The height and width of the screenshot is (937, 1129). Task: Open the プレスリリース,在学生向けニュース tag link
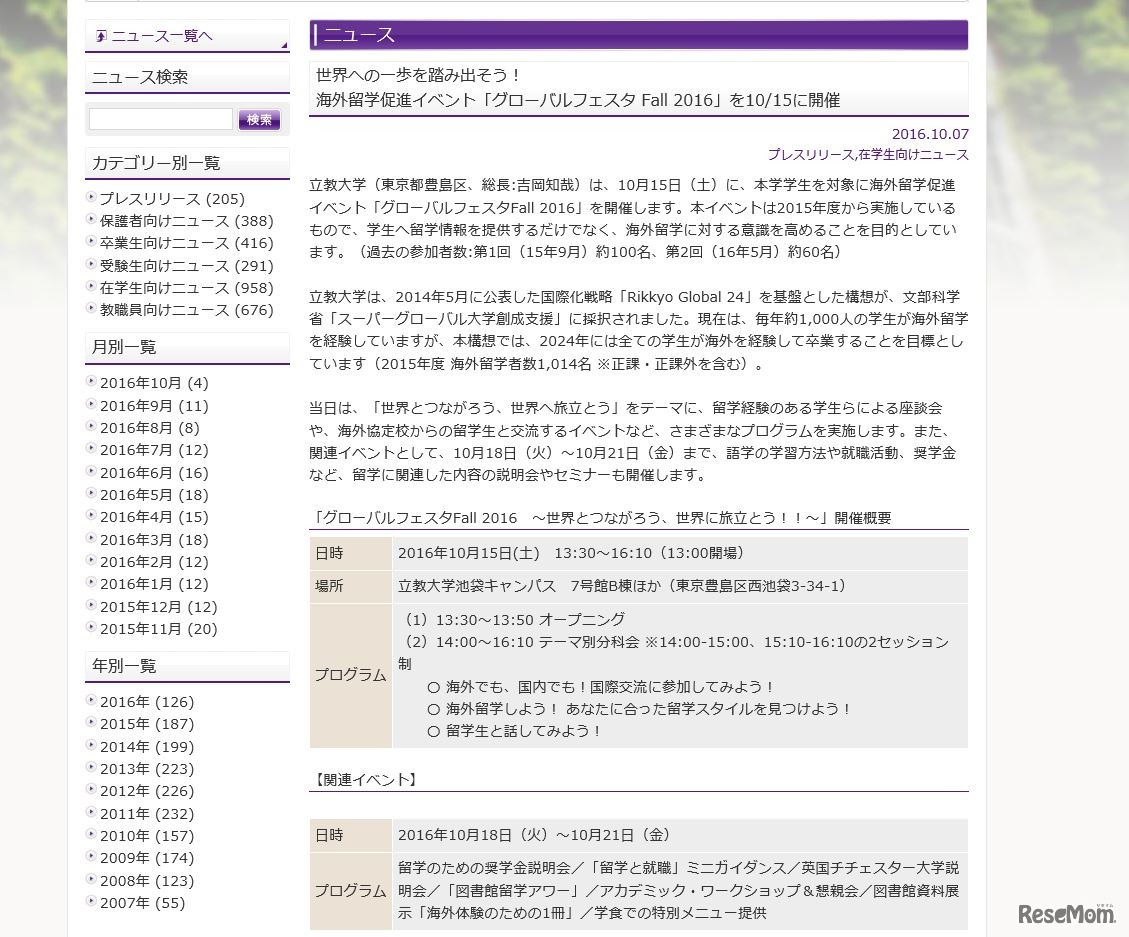click(x=866, y=155)
